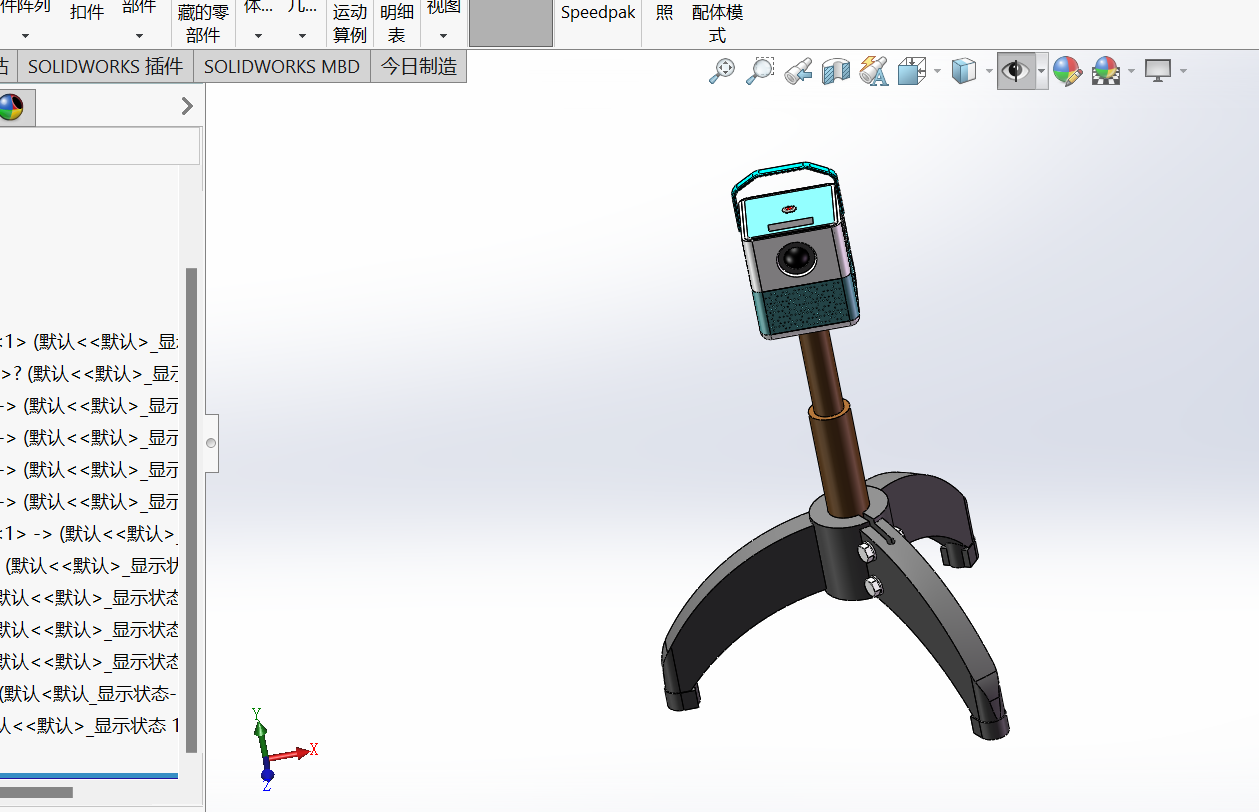Activate the Section View tool
Image resolution: width=1259 pixels, height=812 pixels.
836,71
